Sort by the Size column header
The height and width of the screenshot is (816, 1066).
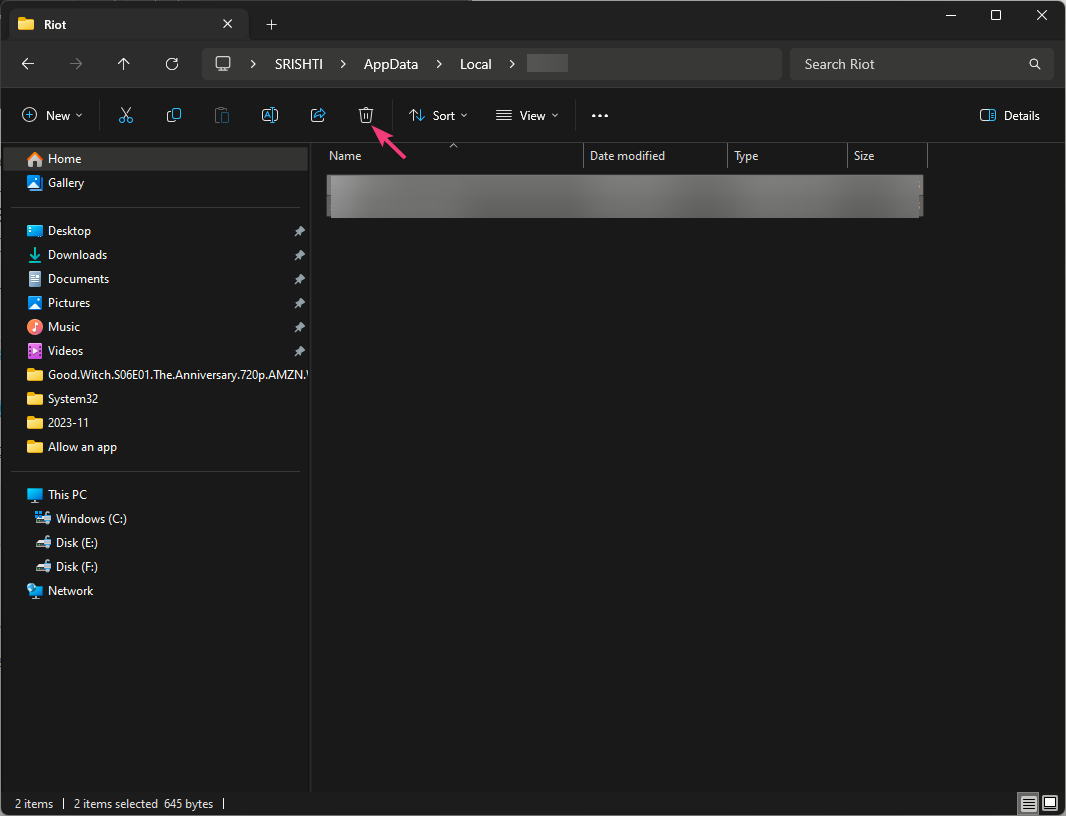[887, 156]
